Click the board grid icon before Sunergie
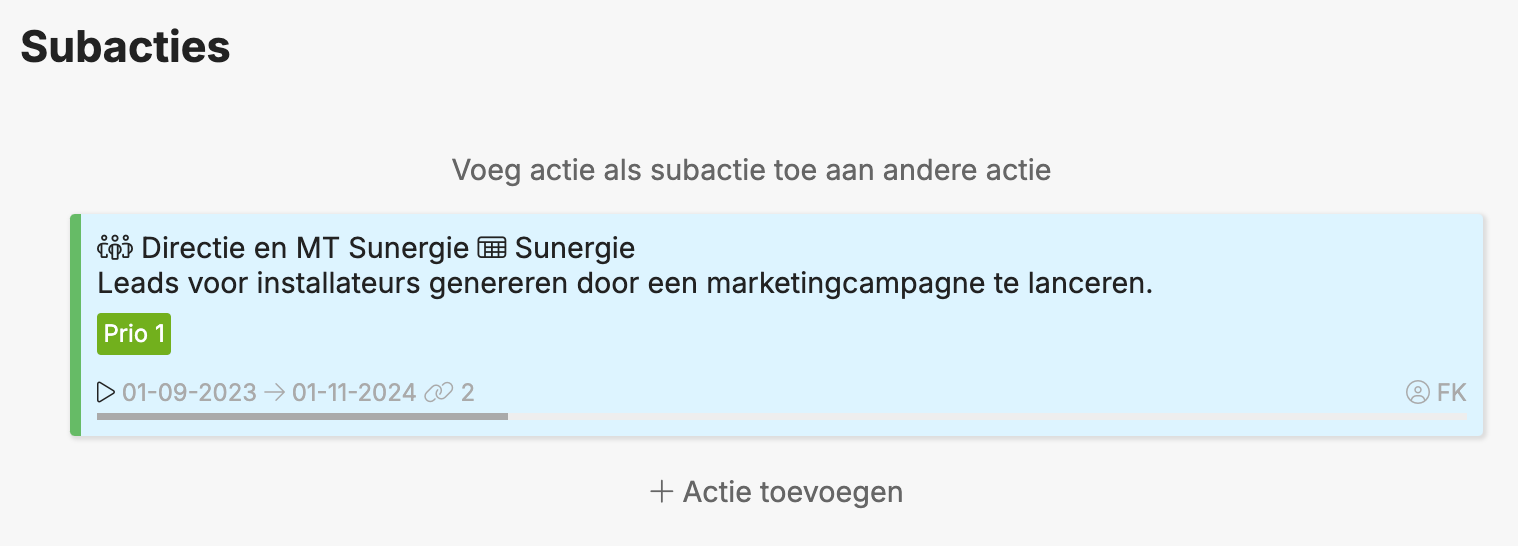 pyautogui.click(x=491, y=246)
